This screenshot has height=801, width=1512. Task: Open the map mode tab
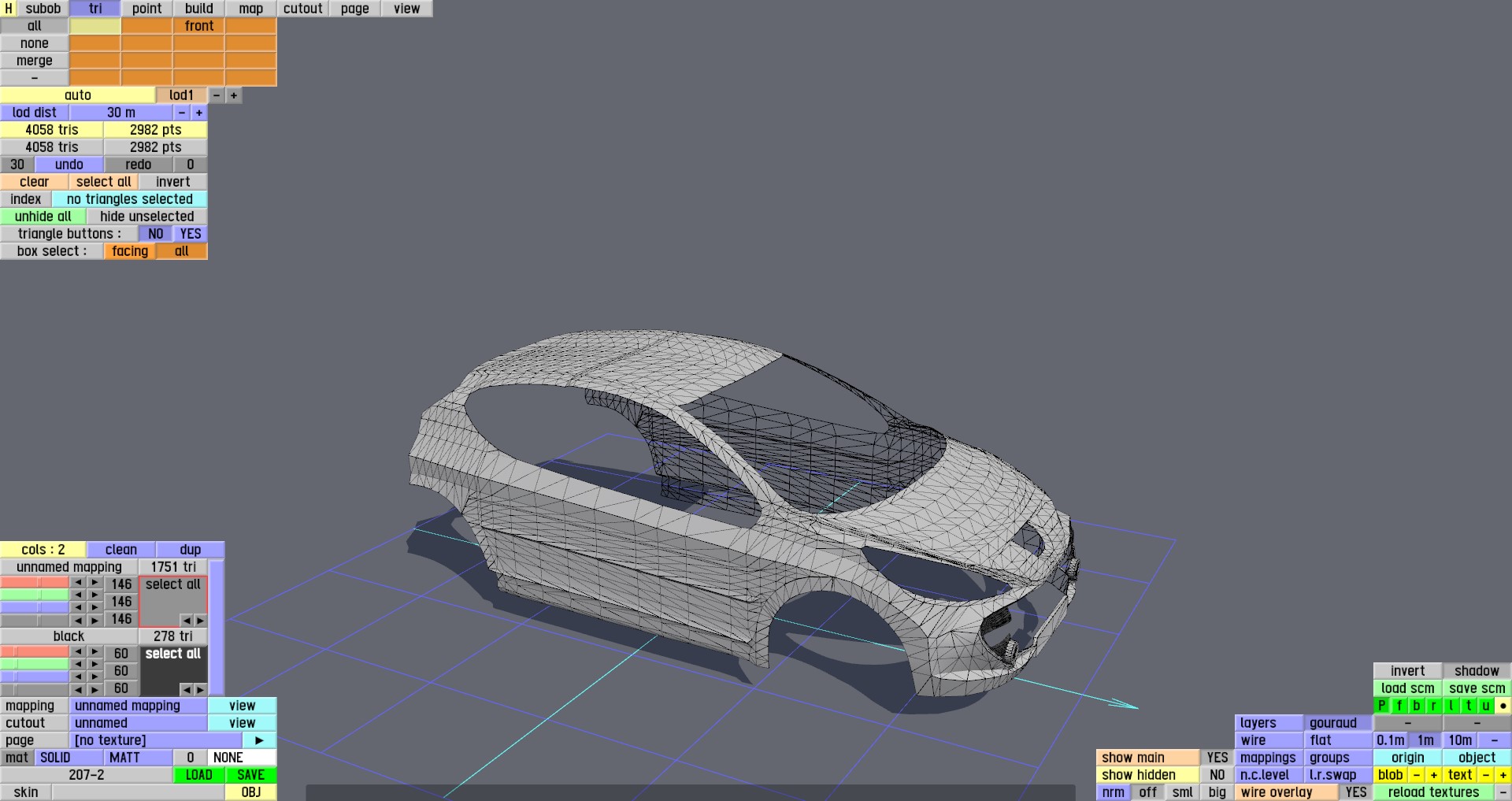click(250, 9)
